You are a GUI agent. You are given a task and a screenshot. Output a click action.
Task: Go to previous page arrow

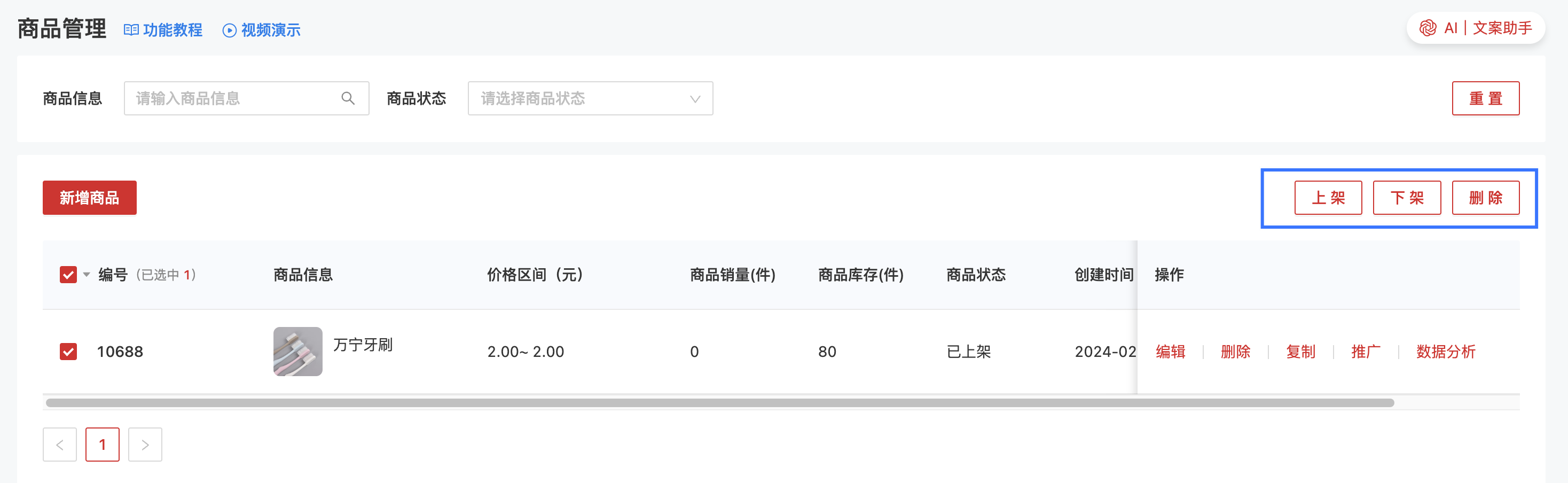60,445
